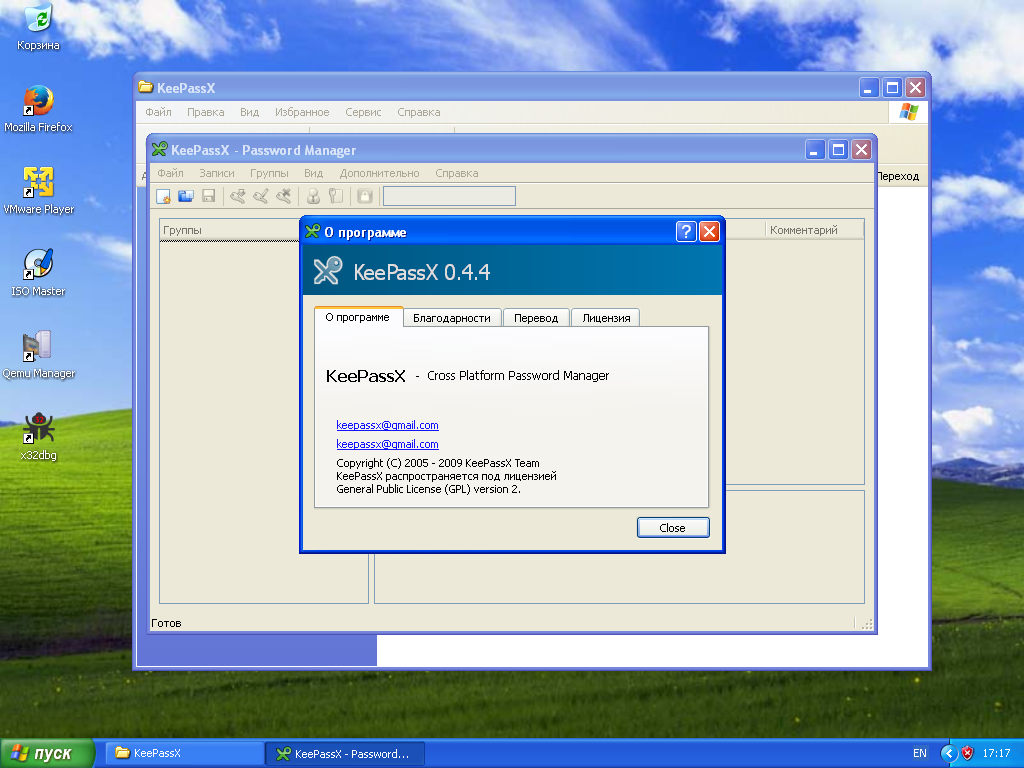Click the second keepassx@gmail.com link
The height and width of the screenshot is (768, 1024).
coord(387,444)
